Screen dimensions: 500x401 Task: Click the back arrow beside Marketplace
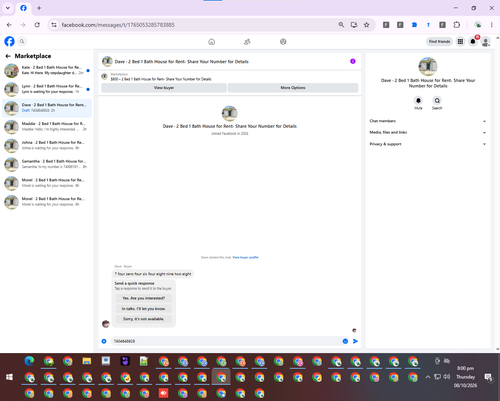tap(8, 56)
